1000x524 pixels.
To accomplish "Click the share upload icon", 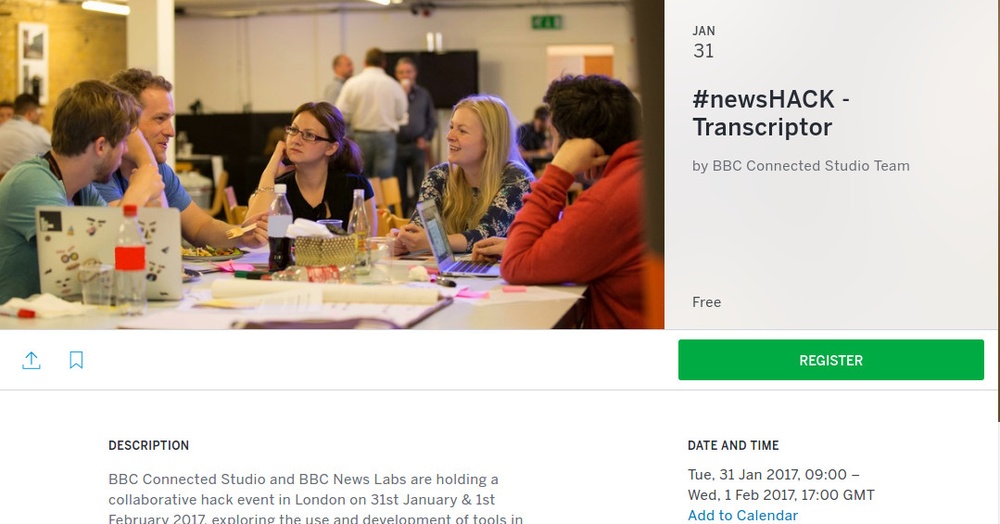I will [31, 360].
